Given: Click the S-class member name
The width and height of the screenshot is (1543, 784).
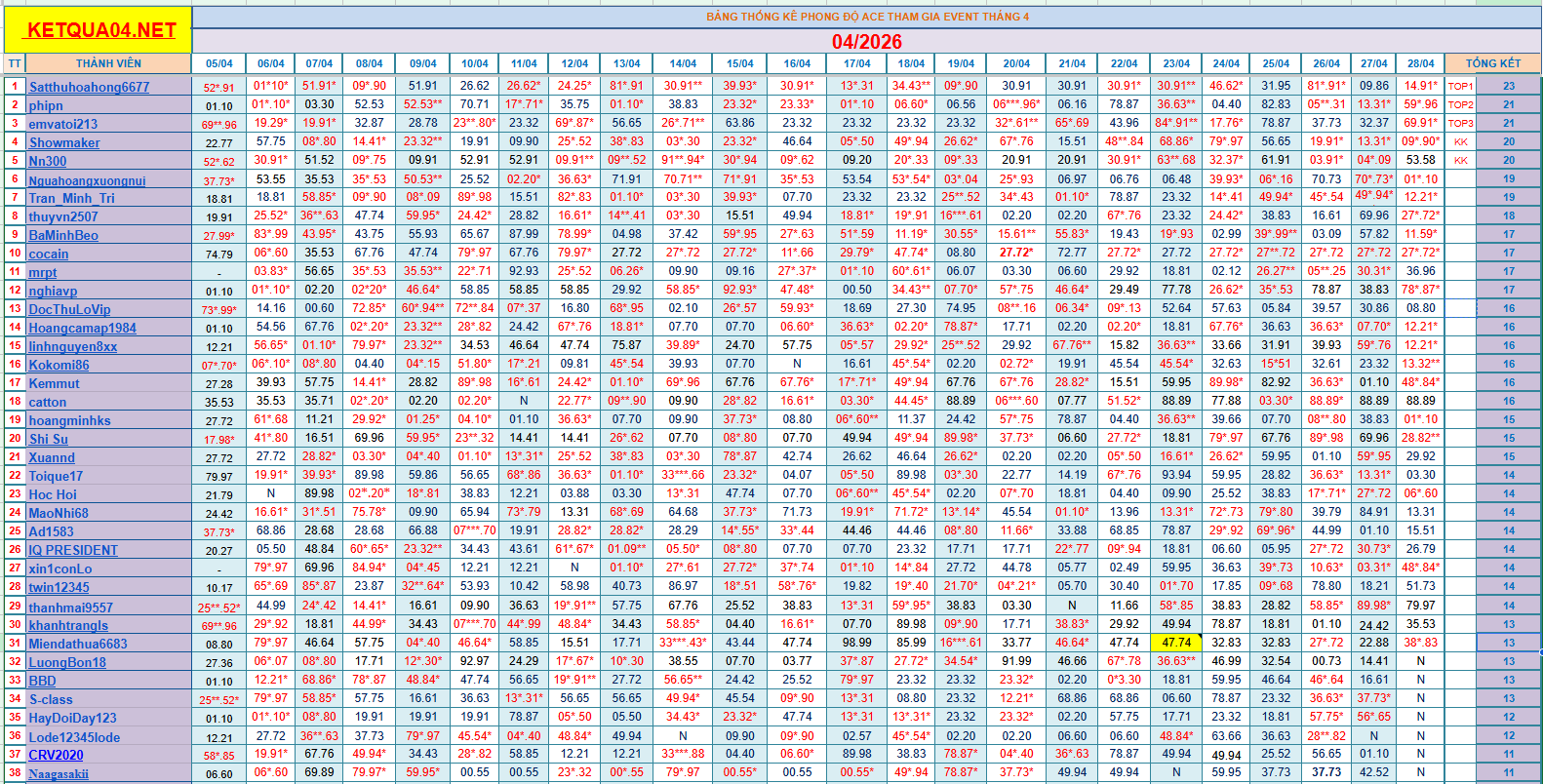Looking at the screenshot, I should [51, 699].
